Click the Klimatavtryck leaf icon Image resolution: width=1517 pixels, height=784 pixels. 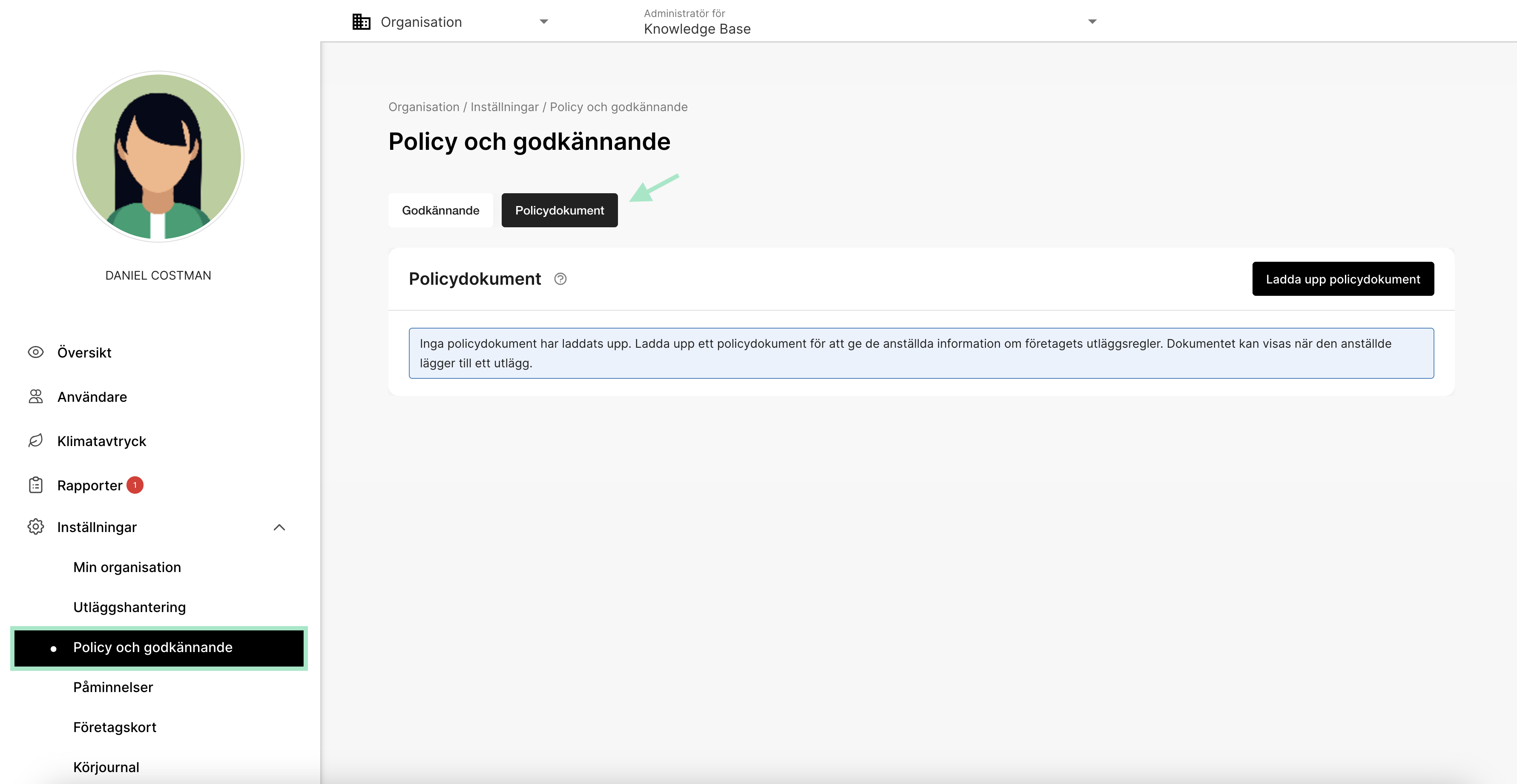(x=35, y=441)
